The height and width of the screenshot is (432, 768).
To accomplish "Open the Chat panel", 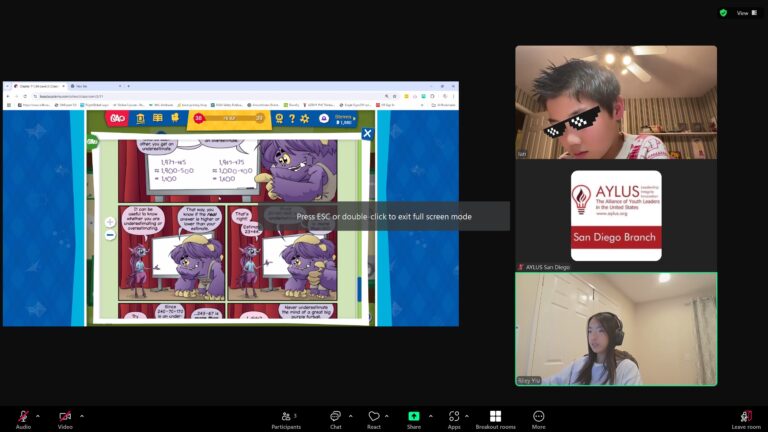I will click(x=336, y=419).
